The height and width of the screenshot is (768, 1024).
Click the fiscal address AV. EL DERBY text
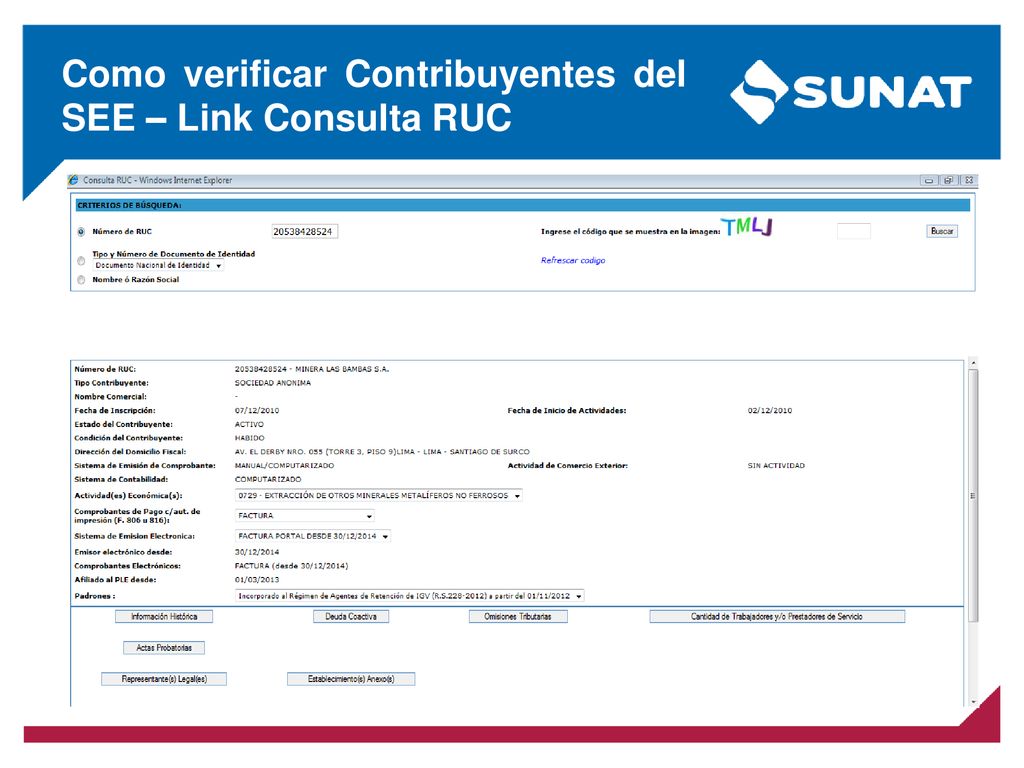tap(382, 452)
